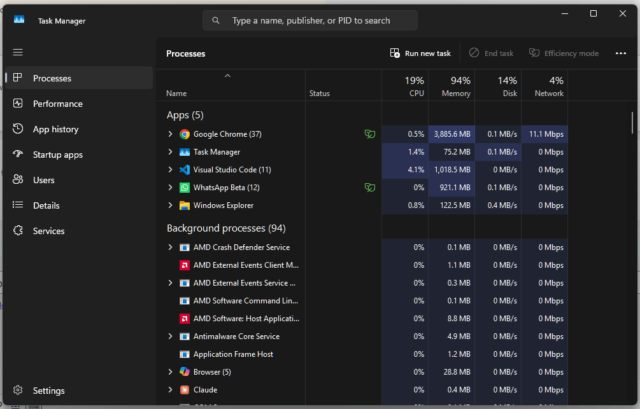Click the Task Manager title bar icon
The image size is (640, 409).
[x=19, y=20]
